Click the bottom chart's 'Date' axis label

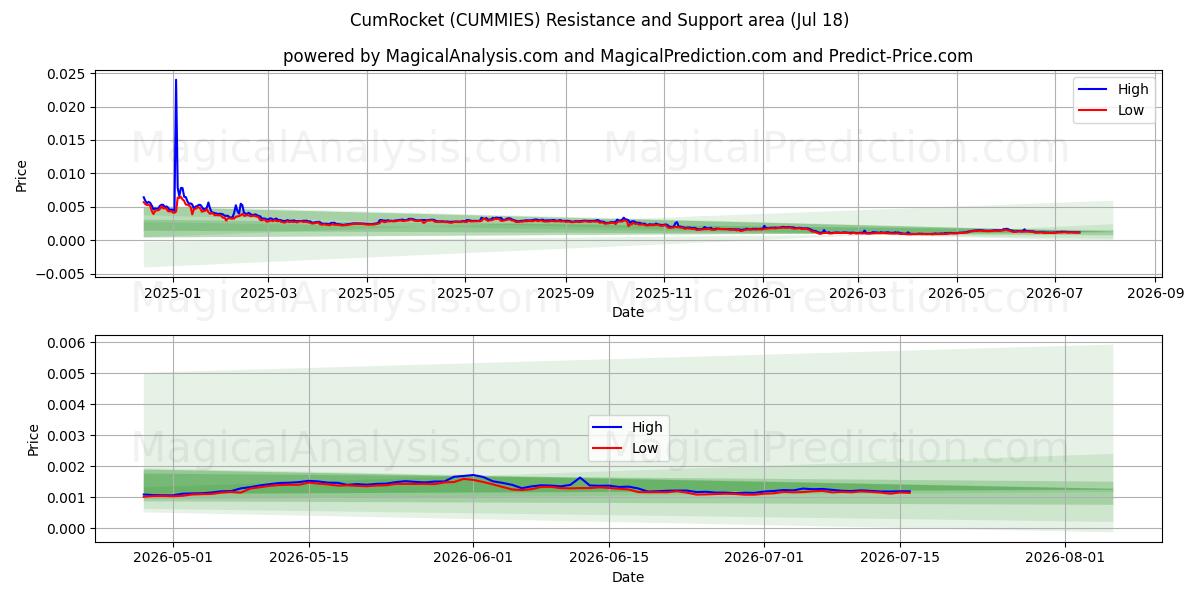click(x=628, y=577)
